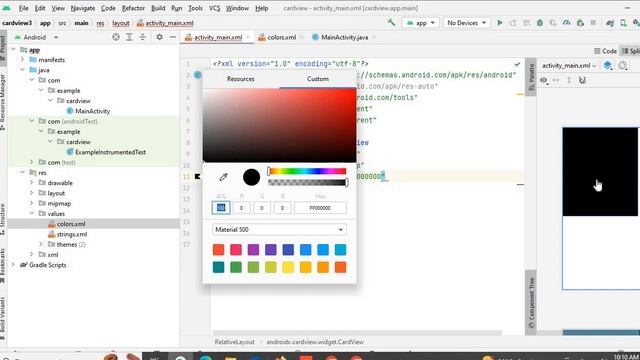Screen dimensions: 640x360
Task: Open the Component Tree side panel
Action: coord(531,303)
